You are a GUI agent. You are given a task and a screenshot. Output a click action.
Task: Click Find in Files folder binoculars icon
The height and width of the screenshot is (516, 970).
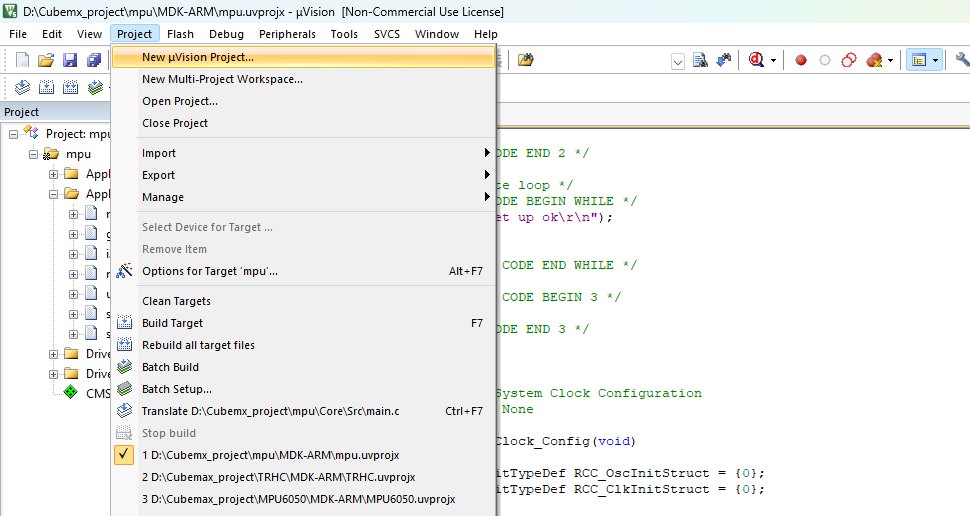(x=525, y=60)
